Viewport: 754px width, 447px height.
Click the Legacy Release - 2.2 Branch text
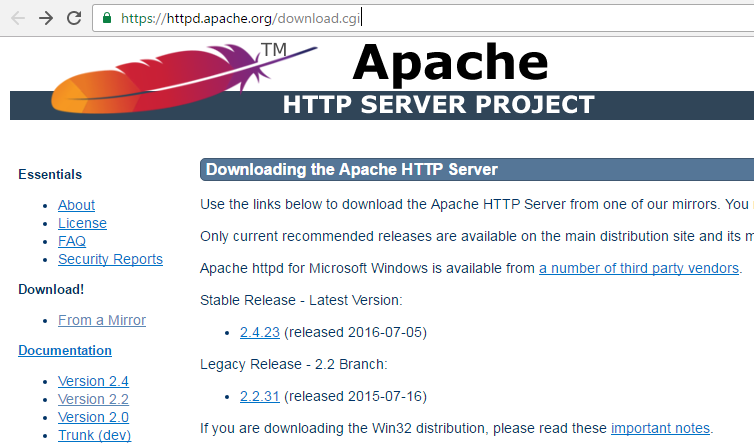click(x=294, y=364)
